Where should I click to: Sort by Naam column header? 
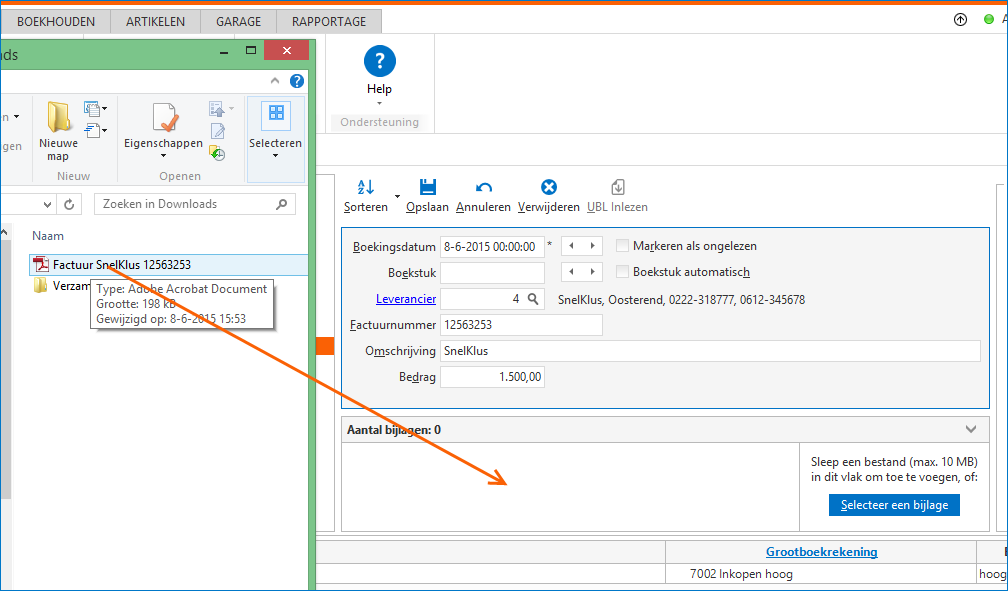click(48, 236)
